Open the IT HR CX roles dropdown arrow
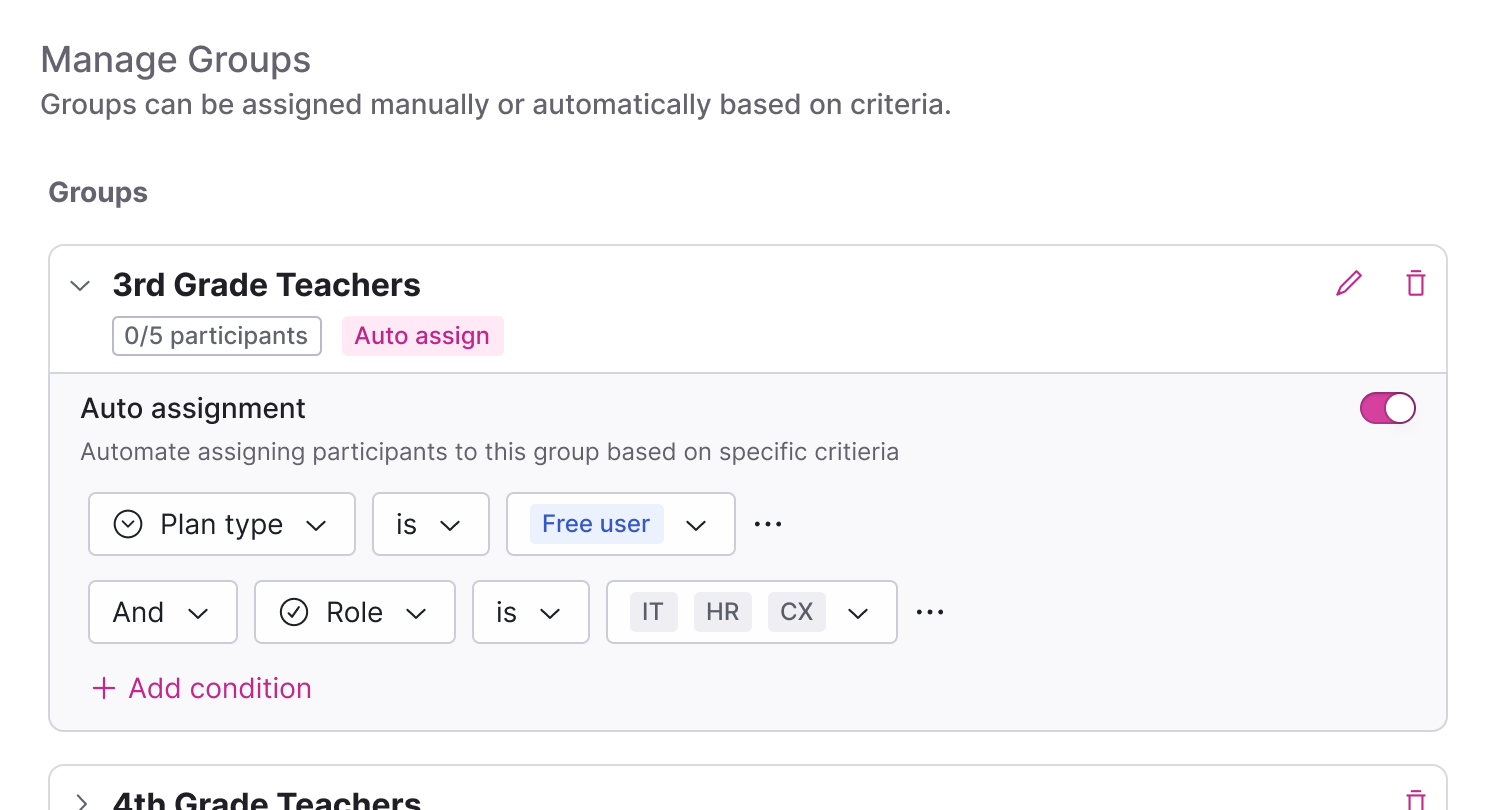Screen dimensions: 1496x810 (858, 613)
